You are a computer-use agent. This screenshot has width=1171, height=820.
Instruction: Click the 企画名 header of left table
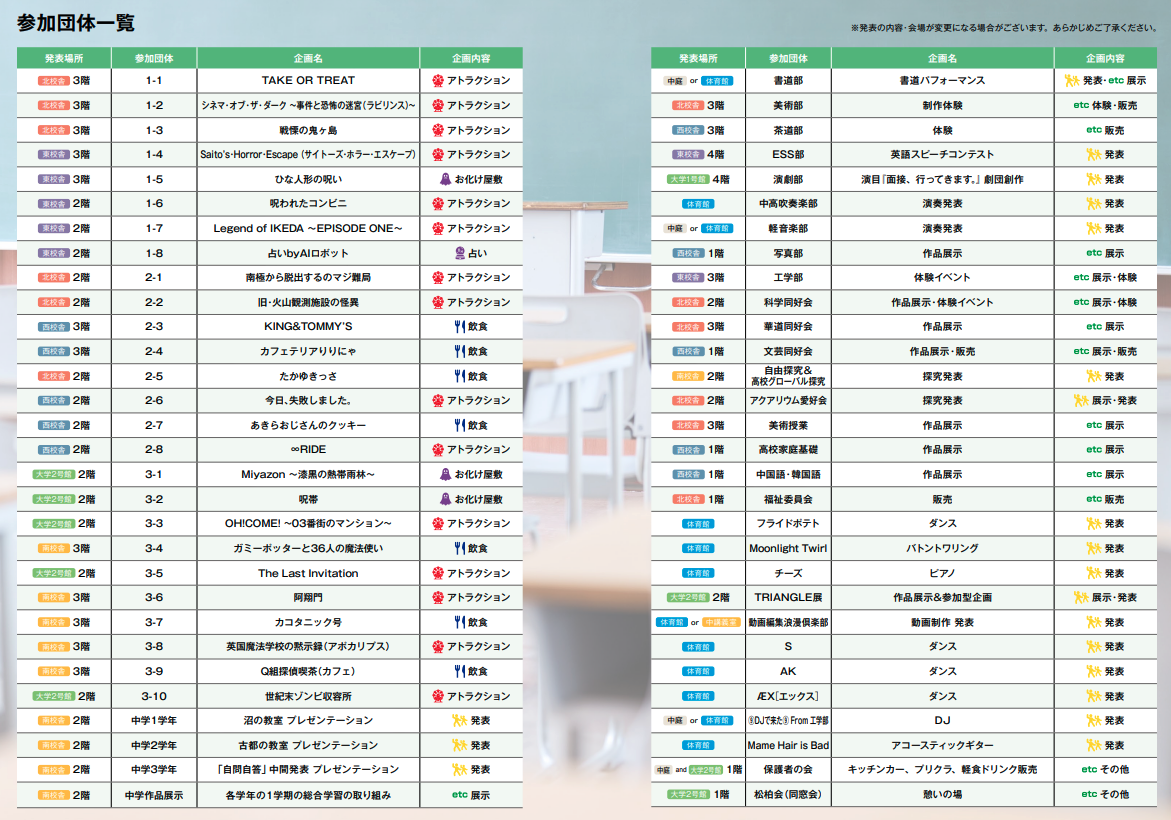pyautogui.click(x=308, y=58)
